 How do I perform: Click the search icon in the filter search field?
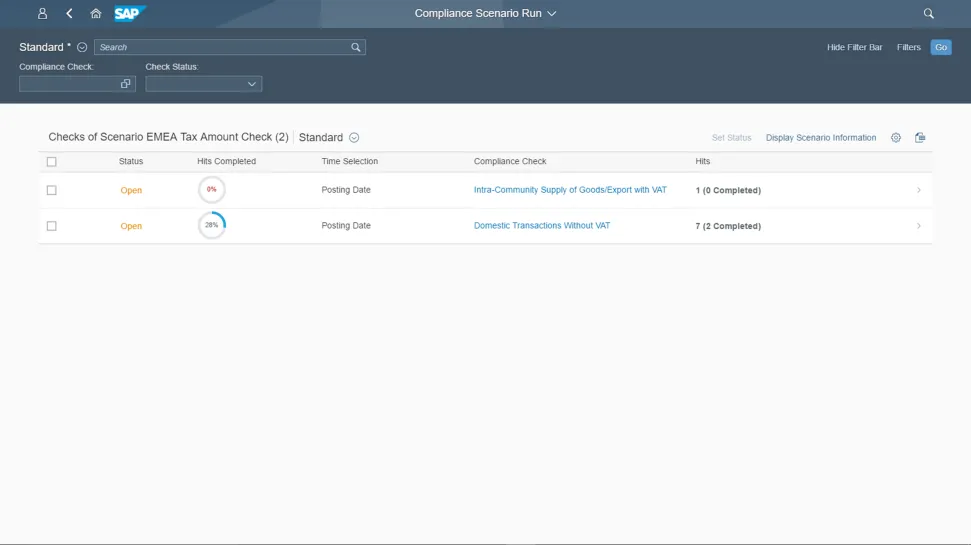(355, 47)
